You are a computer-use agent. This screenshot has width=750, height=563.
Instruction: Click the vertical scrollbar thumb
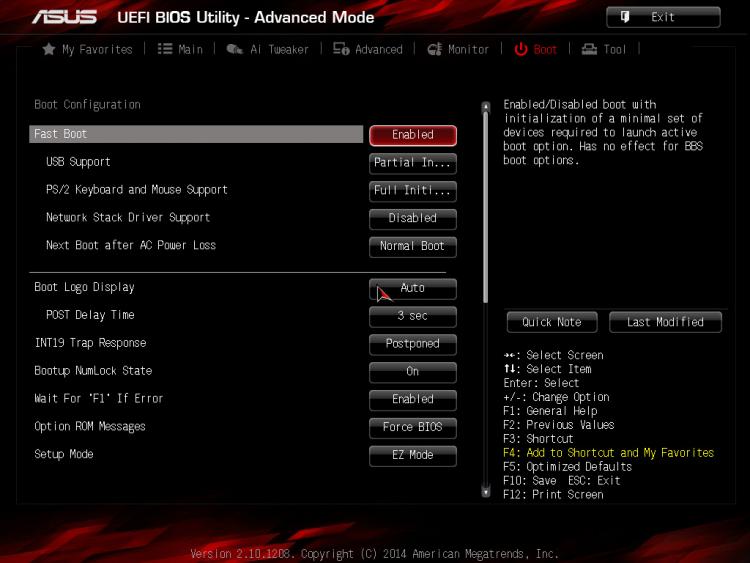[x=486, y=207]
